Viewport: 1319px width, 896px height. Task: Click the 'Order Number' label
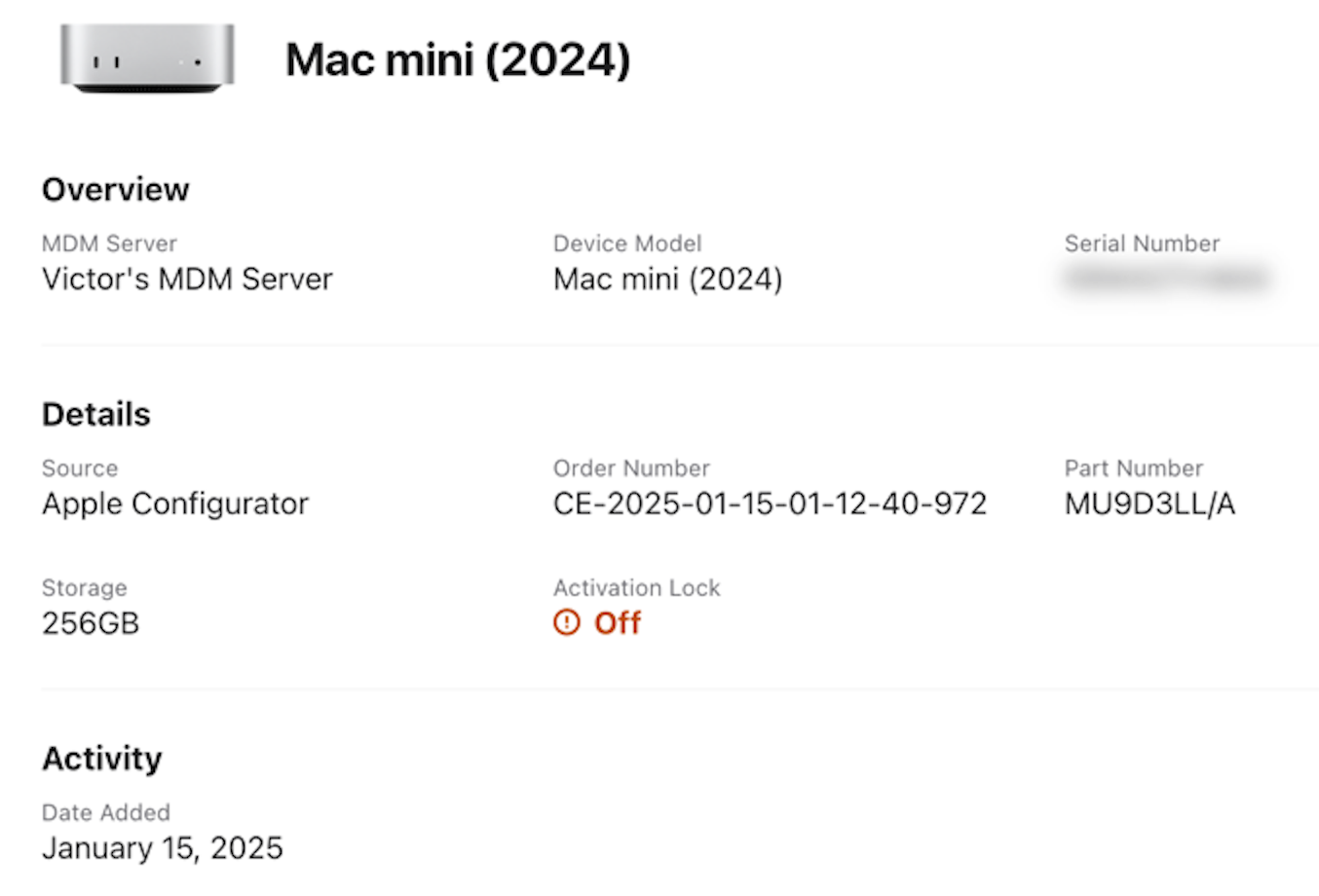(x=631, y=468)
